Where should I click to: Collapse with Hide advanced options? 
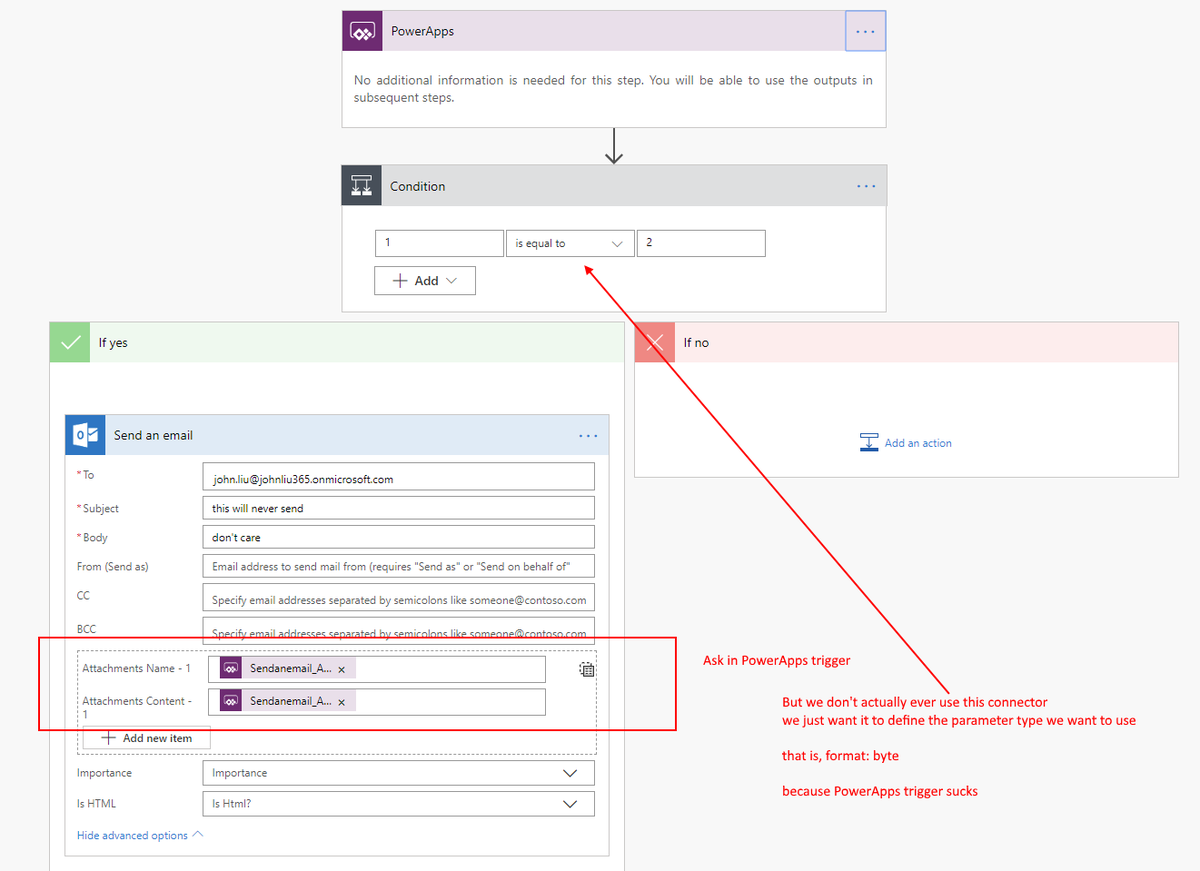(x=139, y=835)
